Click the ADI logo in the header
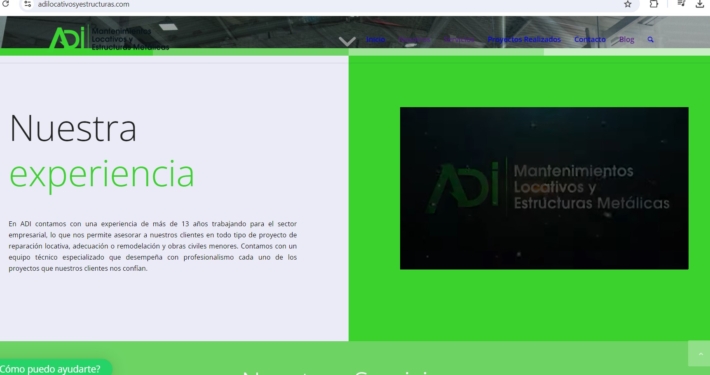This screenshot has height=375, width=710. pos(109,38)
